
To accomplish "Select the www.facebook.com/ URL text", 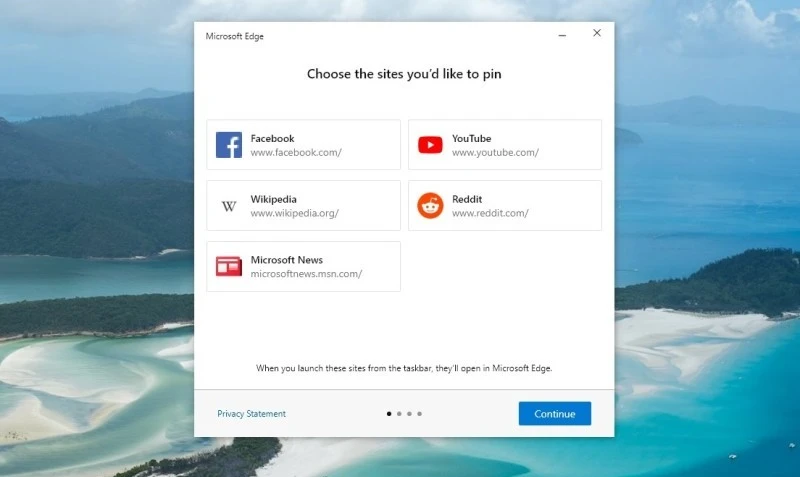I will click(x=296, y=153).
